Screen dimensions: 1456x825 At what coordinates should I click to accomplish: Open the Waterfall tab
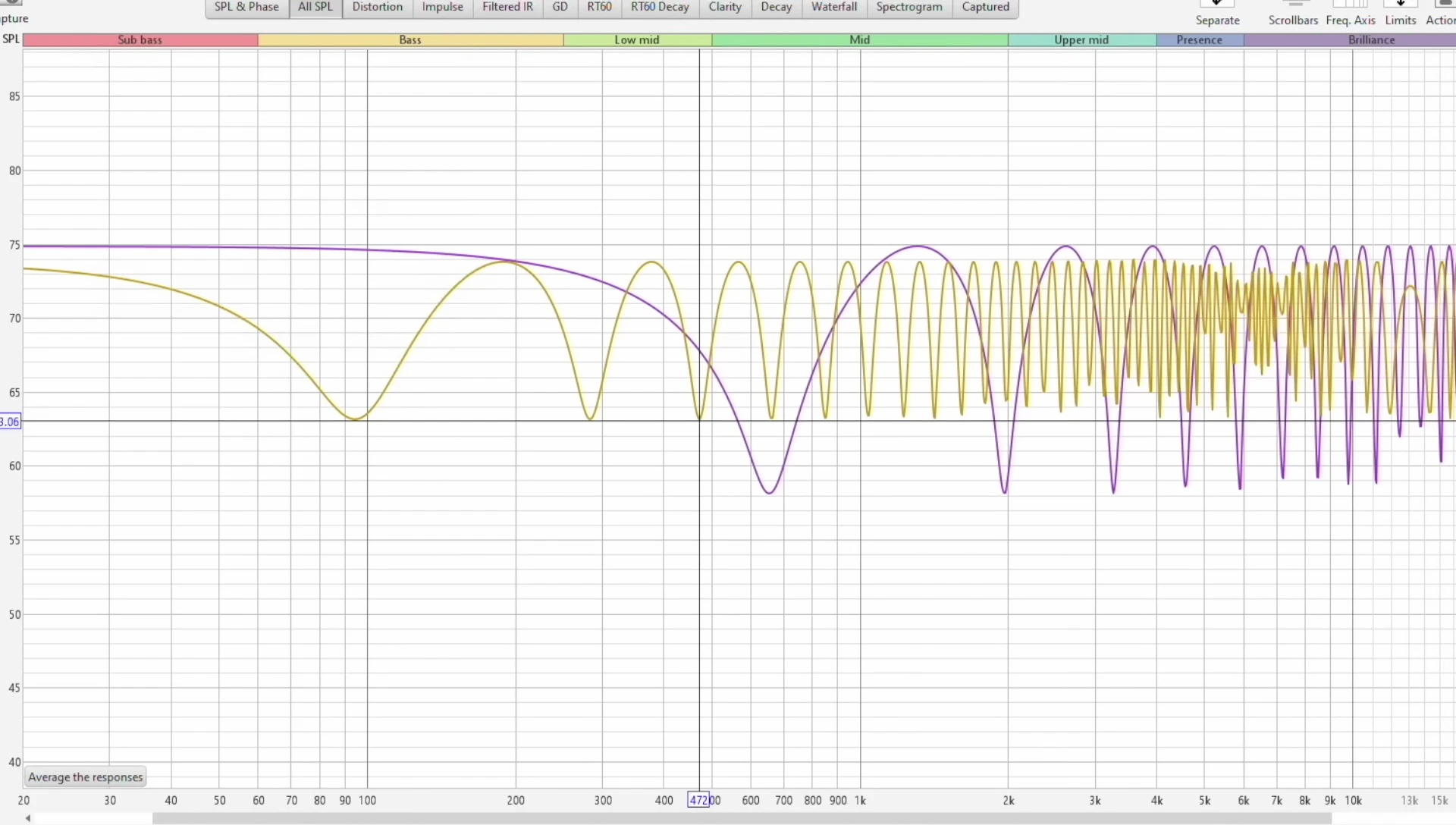click(834, 8)
